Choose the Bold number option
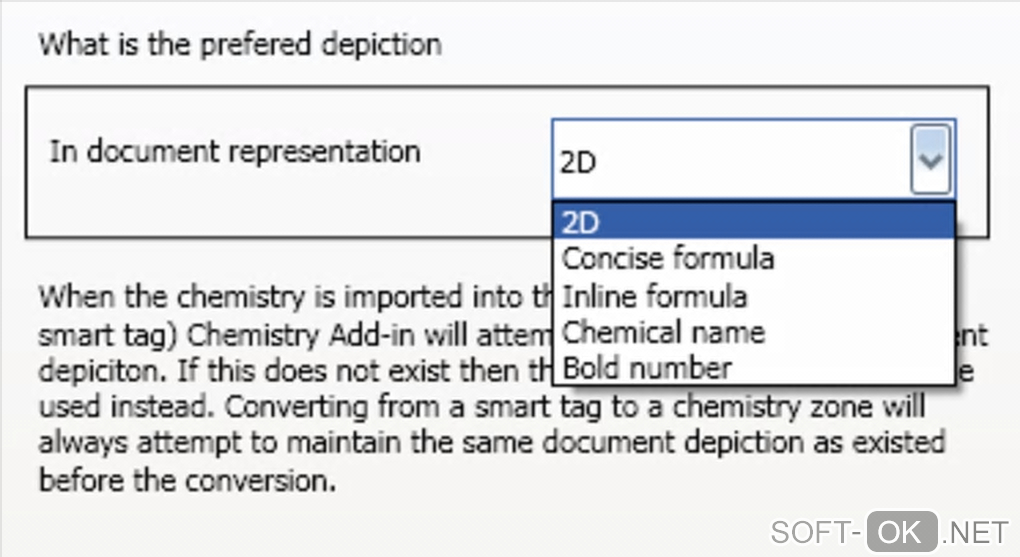This screenshot has width=1020, height=557. [x=647, y=368]
